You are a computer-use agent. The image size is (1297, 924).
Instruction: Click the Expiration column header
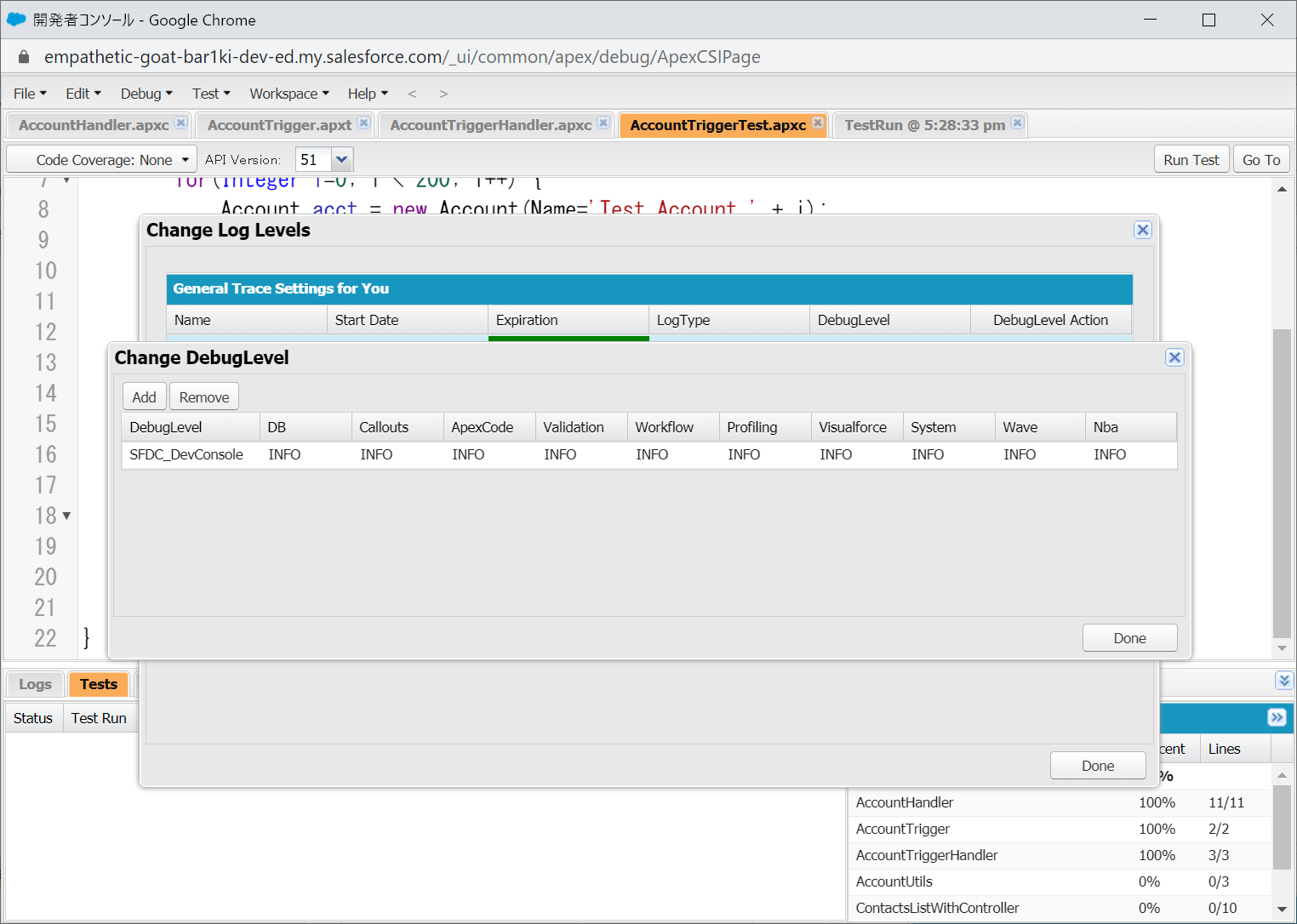[569, 320]
